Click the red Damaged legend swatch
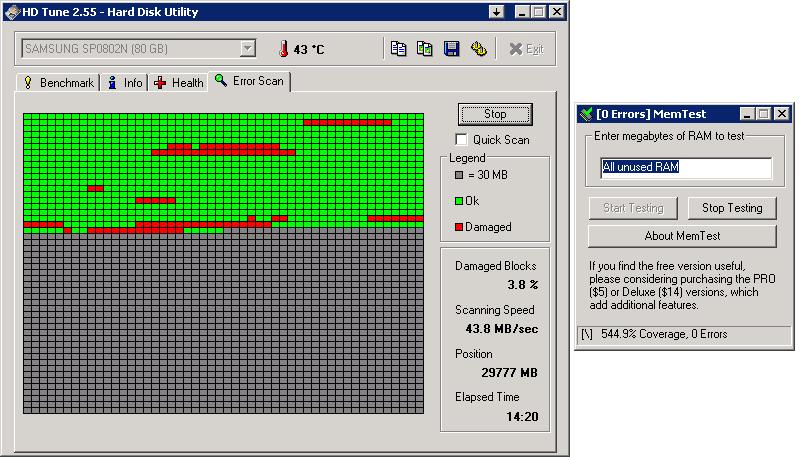 coord(459,227)
